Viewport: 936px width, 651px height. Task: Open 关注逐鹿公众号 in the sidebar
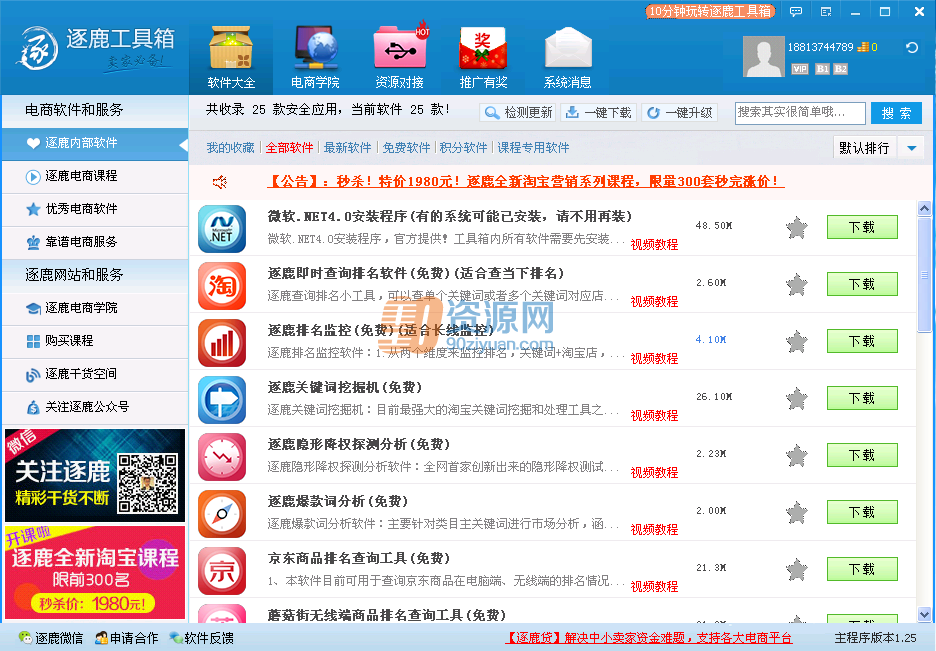(x=95, y=407)
